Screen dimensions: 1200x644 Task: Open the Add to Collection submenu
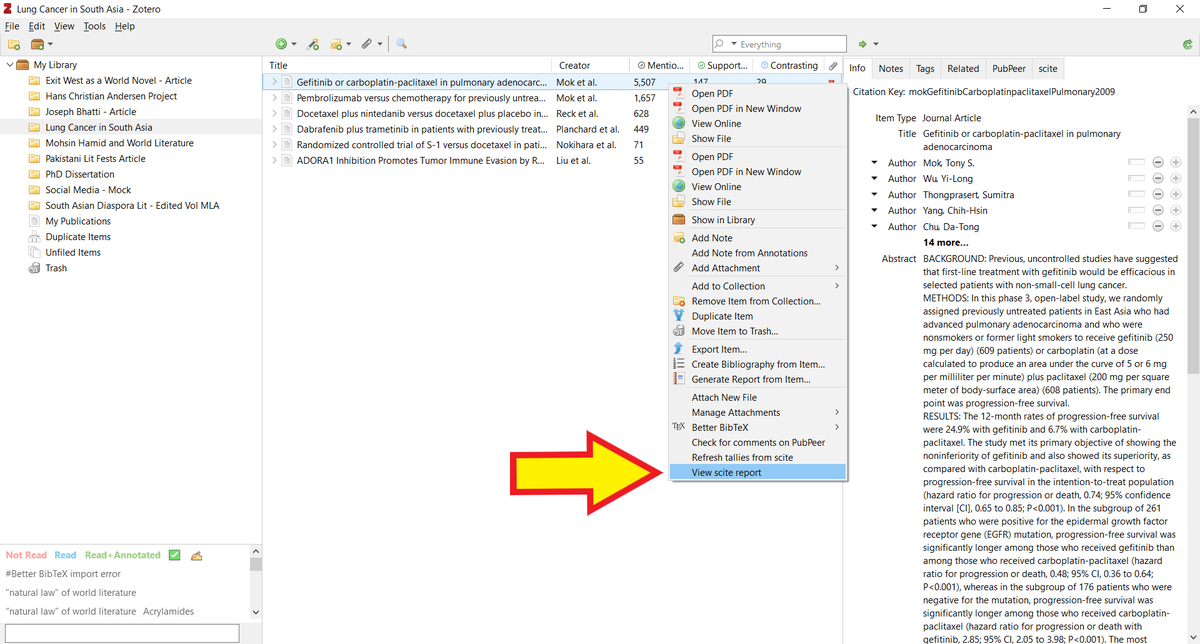click(x=757, y=286)
